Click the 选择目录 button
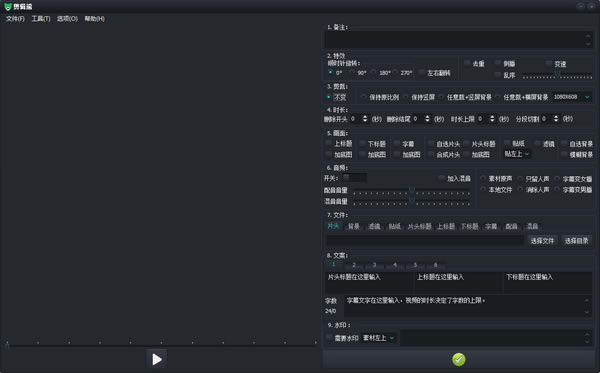The width and height of the screenshot is (600, 373). pos(576,241)
